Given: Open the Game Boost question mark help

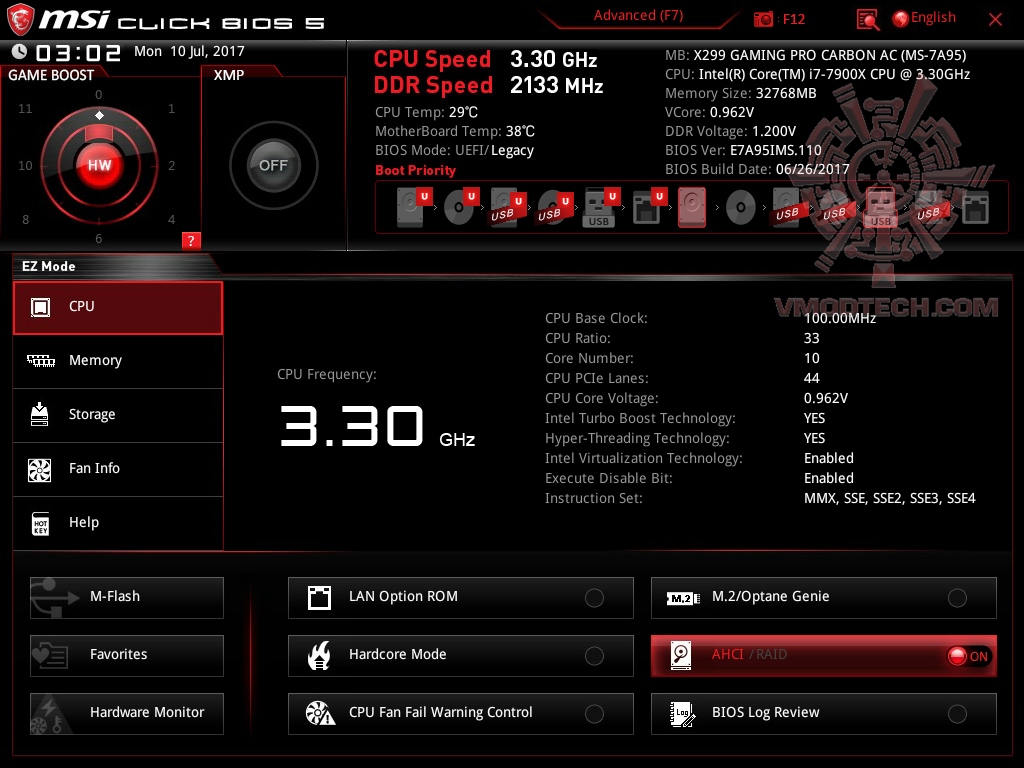Looking at the screenshot, I should click(191, 240).
